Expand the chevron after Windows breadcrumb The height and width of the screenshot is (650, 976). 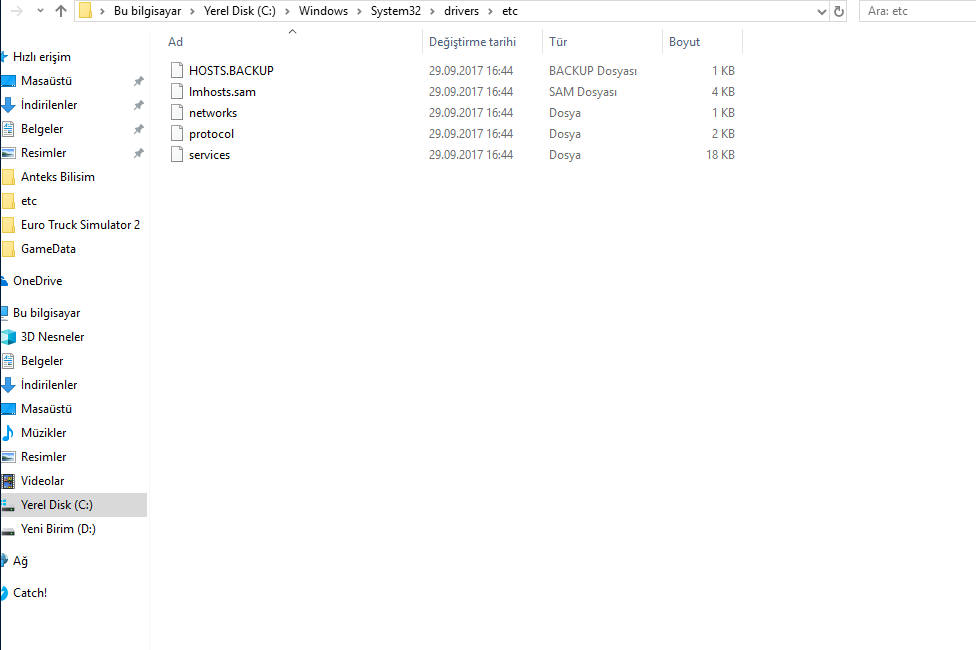coord(359,11)
